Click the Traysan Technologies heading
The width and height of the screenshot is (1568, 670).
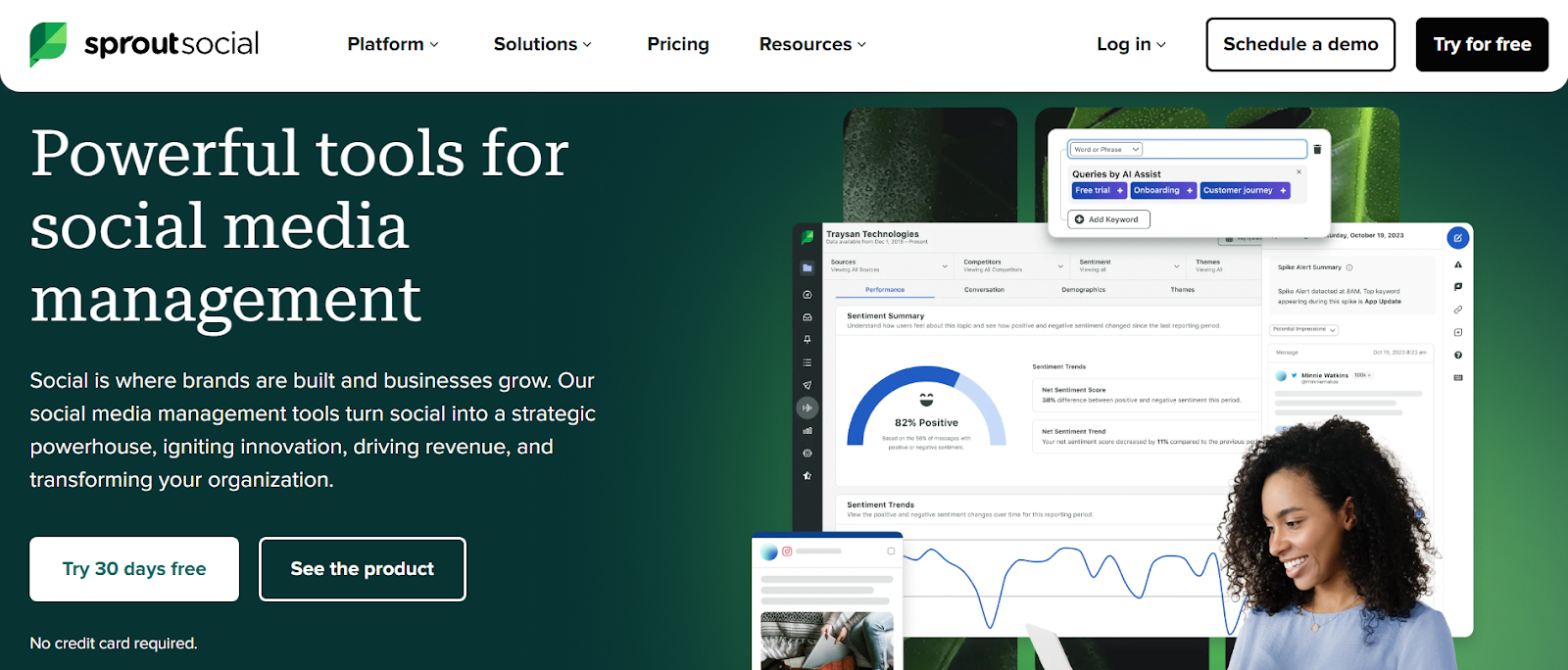872,234
